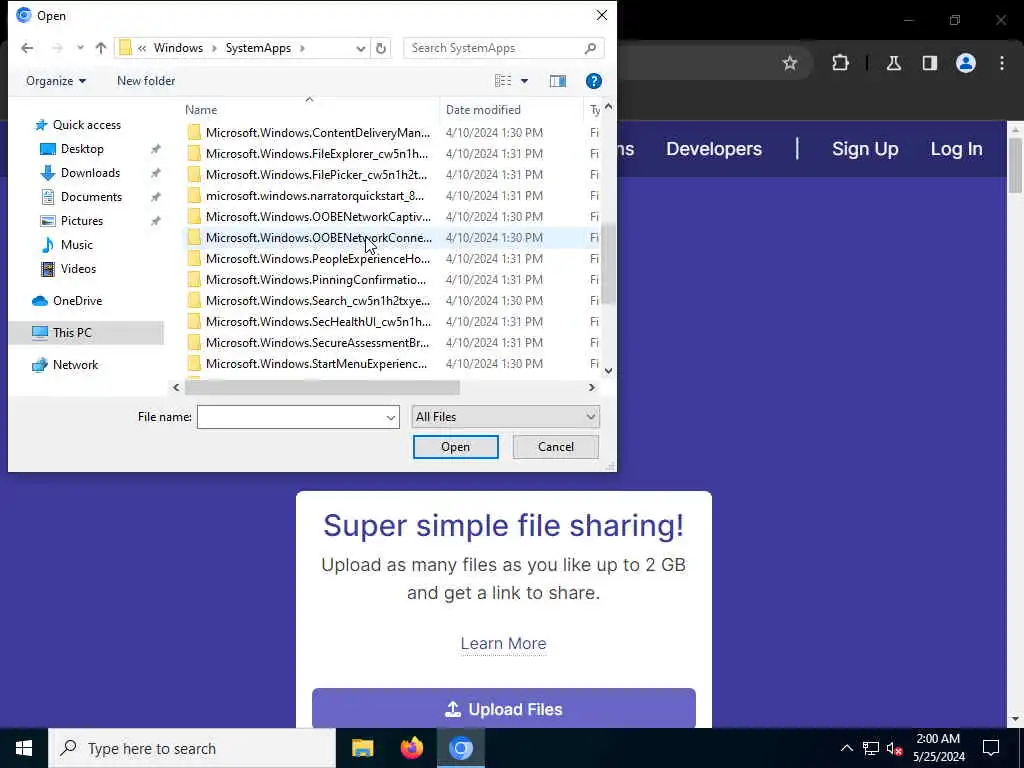The image size is (1024, 768).
Task: Select Microsoft.Windows.FilePicker folder
Action: [x=316, y=174]
